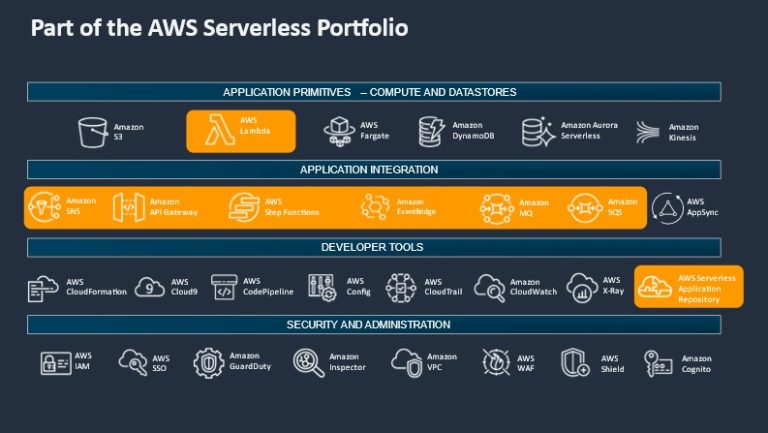768x433 pixels.
Task: Click the AWS SSO icon
Action: [133, 362]
